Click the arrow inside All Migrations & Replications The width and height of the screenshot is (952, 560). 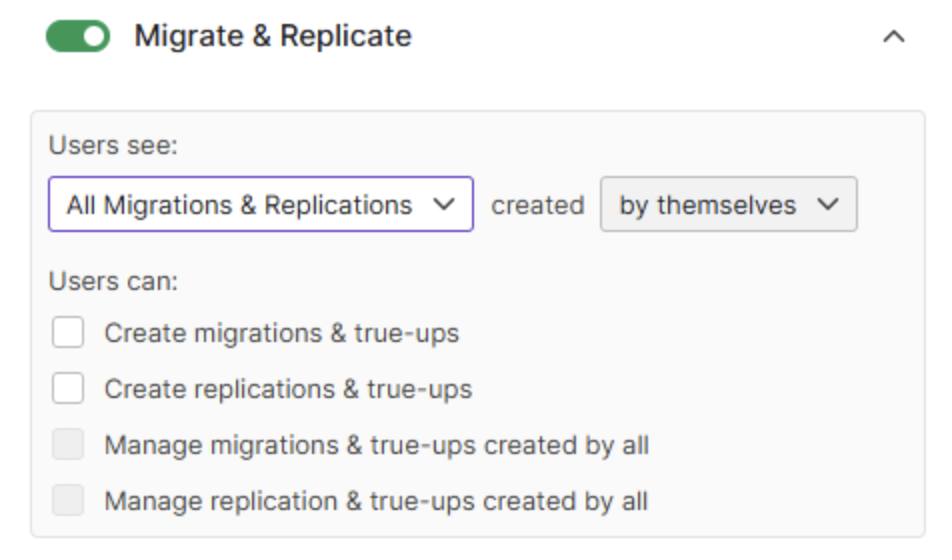444,204
